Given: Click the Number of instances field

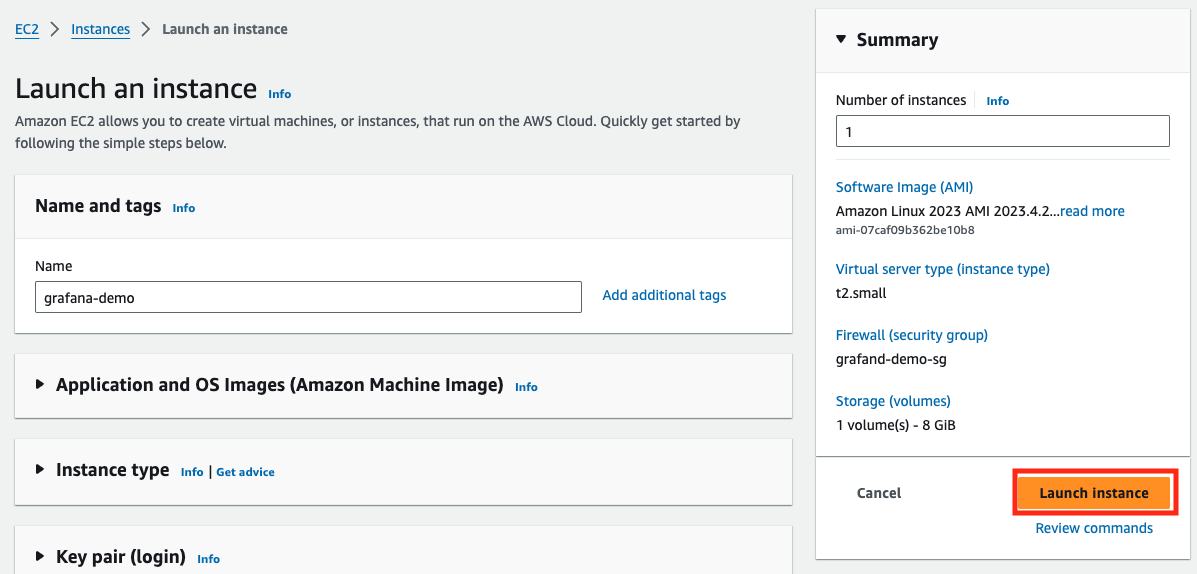Looking at the screenshot, I should click(x=1002, y=131).
